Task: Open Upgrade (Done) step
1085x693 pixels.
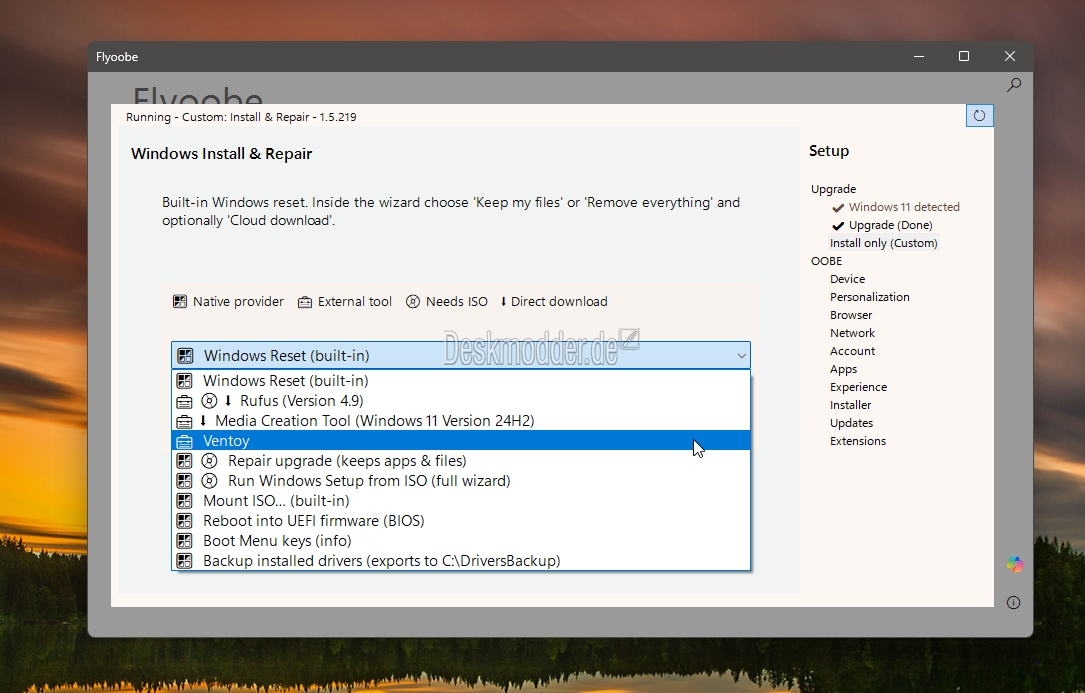Action: tap(891, 225)
